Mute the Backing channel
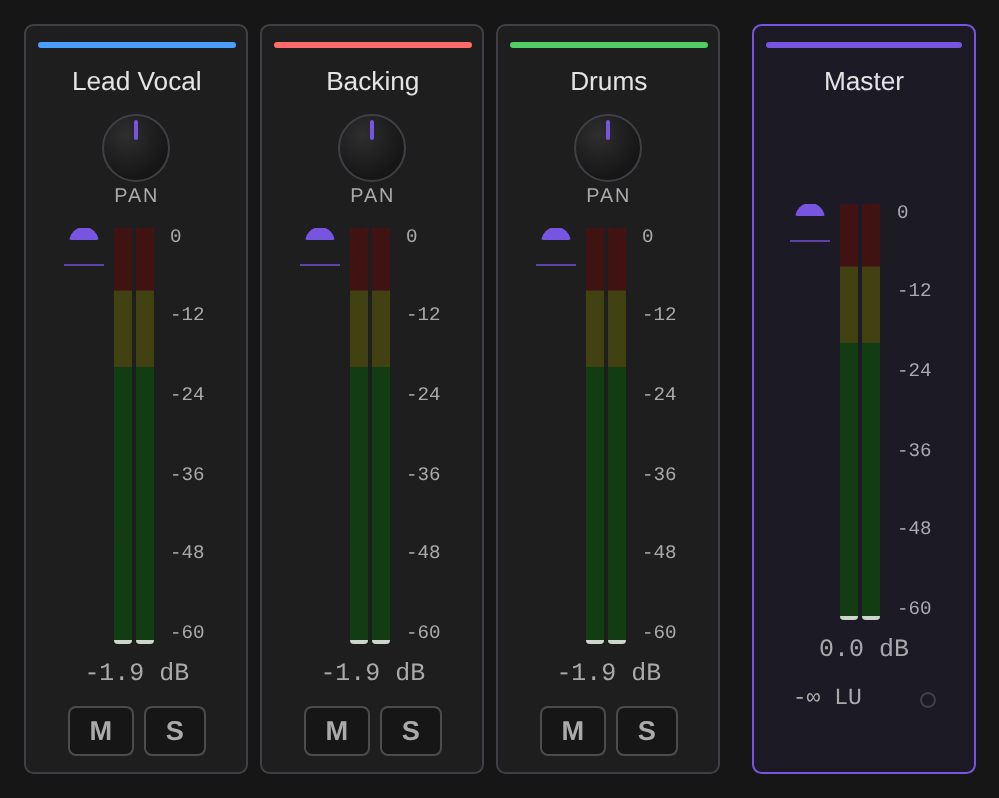This screenshot has height=798, width=999. [336, 730]
